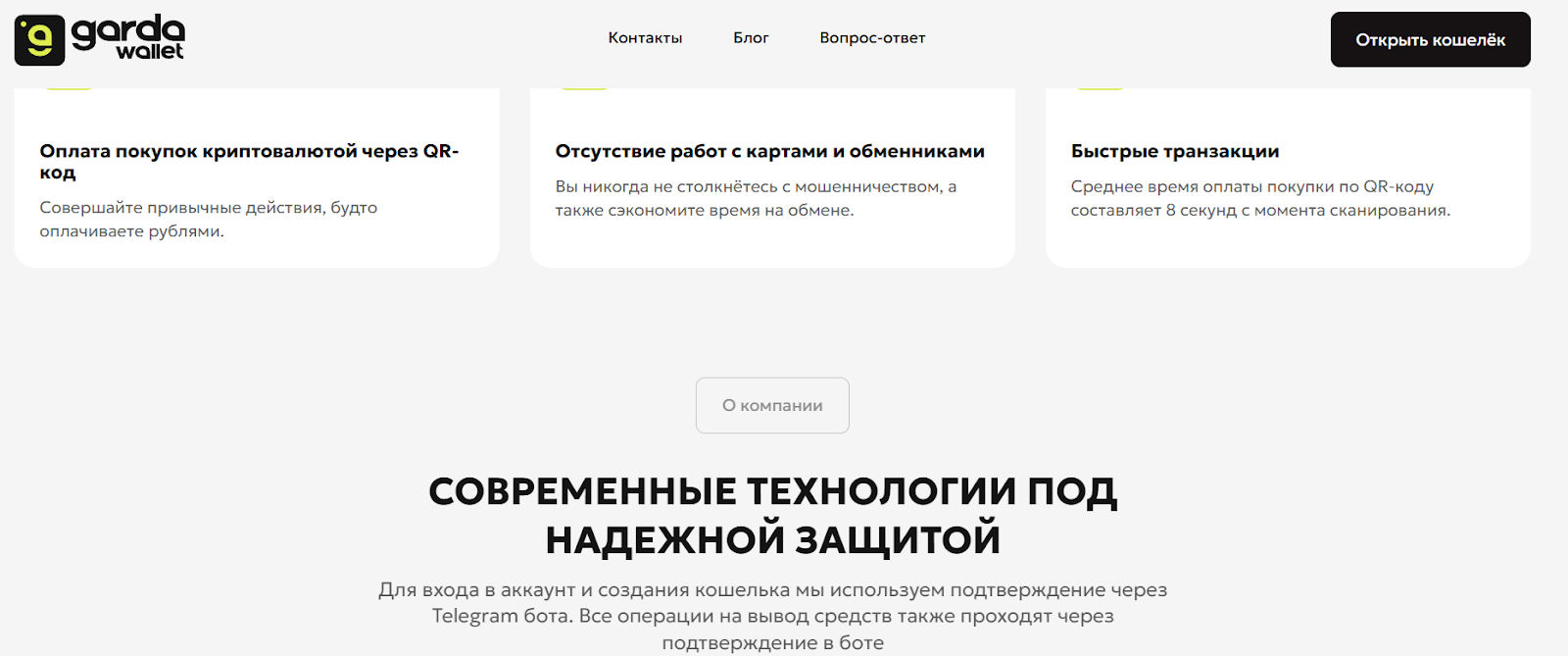The height and width of the screenshot is (656, 1568).
Task: Go to the Блог page
Action: (x=751, y=38)
